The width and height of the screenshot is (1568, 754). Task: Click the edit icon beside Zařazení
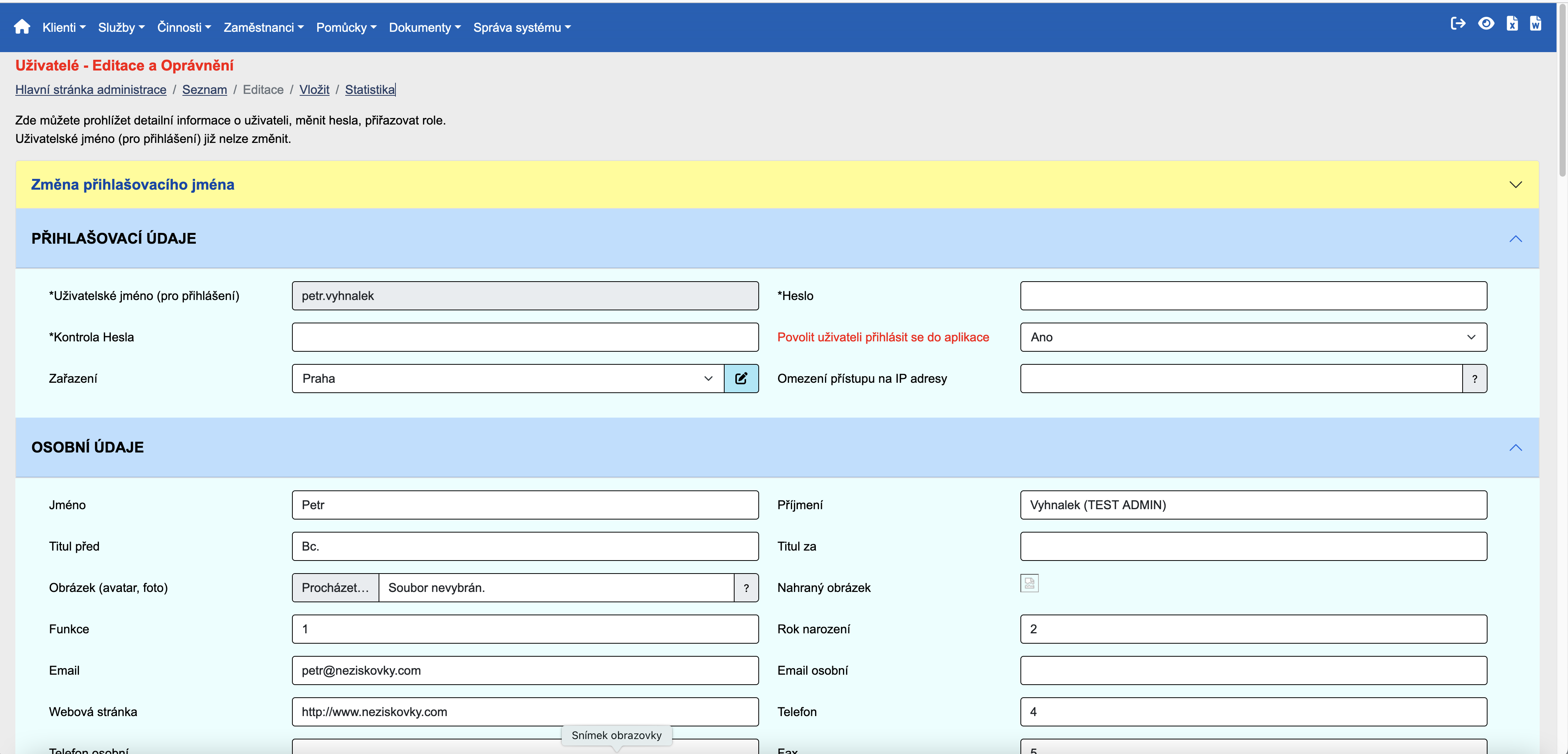pyautogui.click(x=741, y=379)
